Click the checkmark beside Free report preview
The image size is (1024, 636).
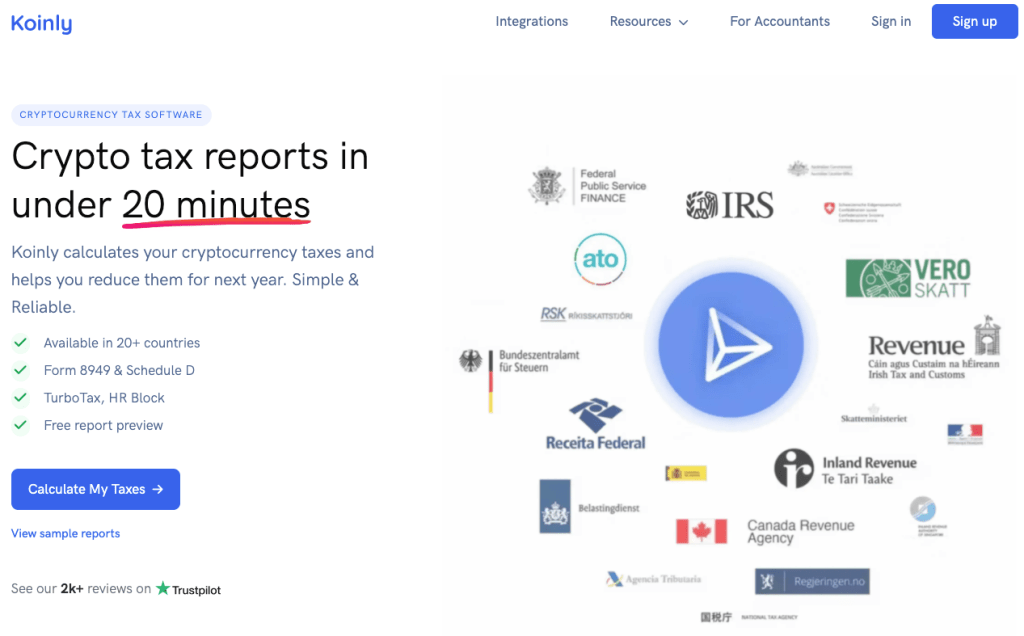(20, 425)
